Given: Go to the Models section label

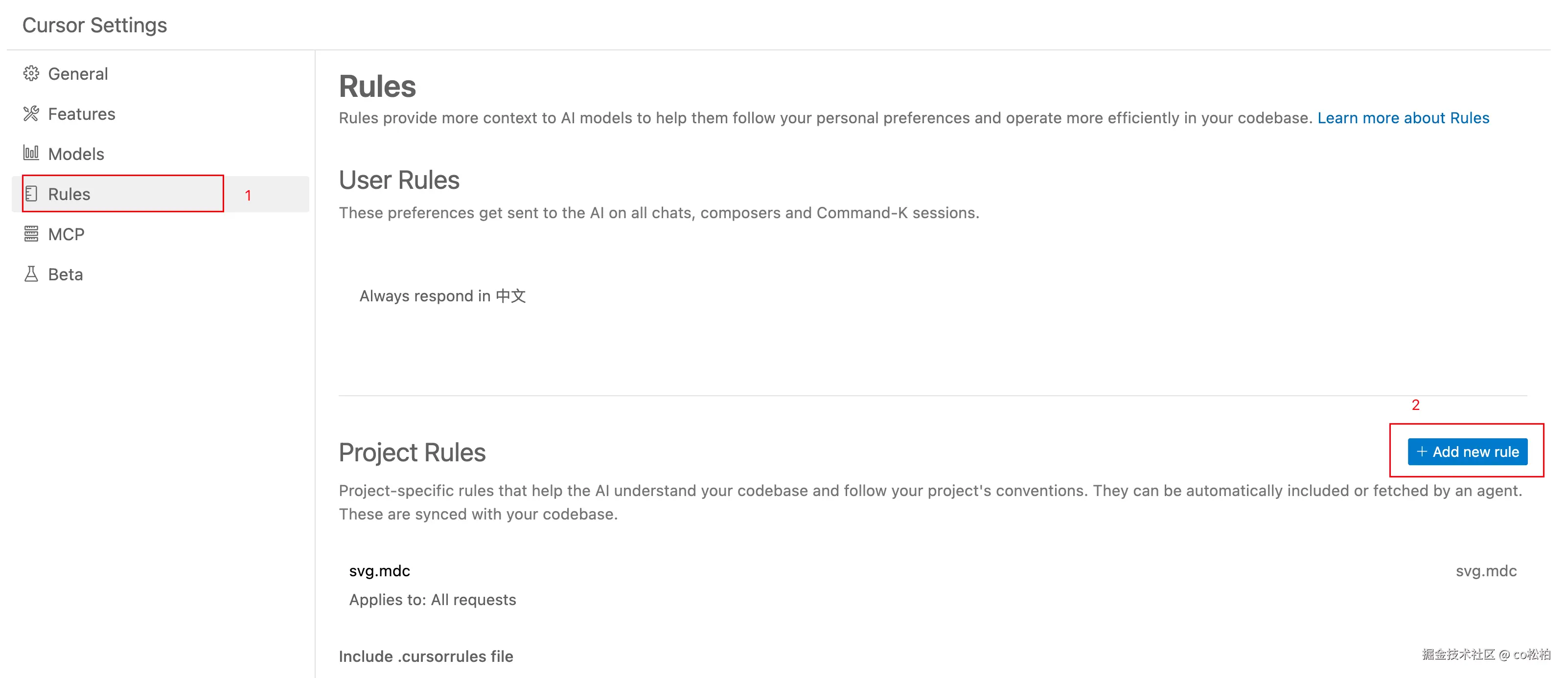Looking at the screenshot, I should coord(76,154).
